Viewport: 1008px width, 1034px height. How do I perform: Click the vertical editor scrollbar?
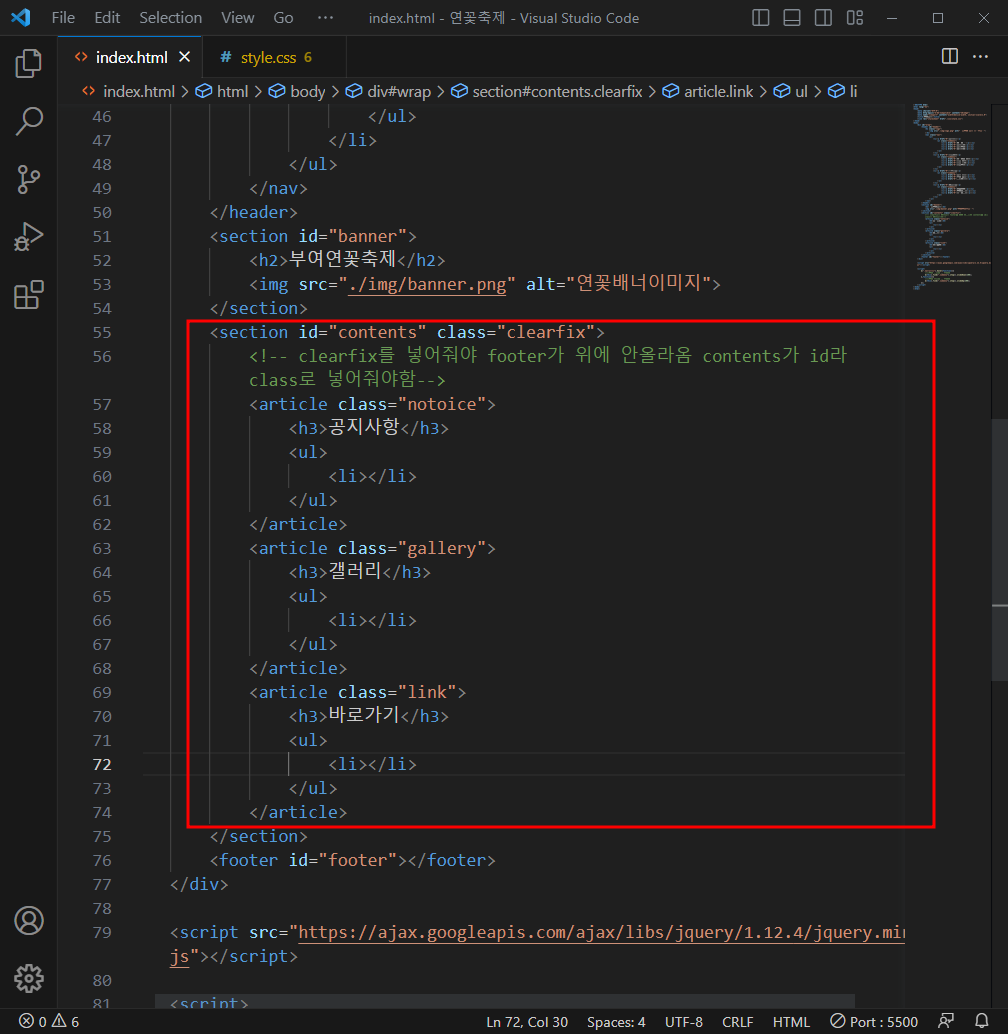point(999,549)
